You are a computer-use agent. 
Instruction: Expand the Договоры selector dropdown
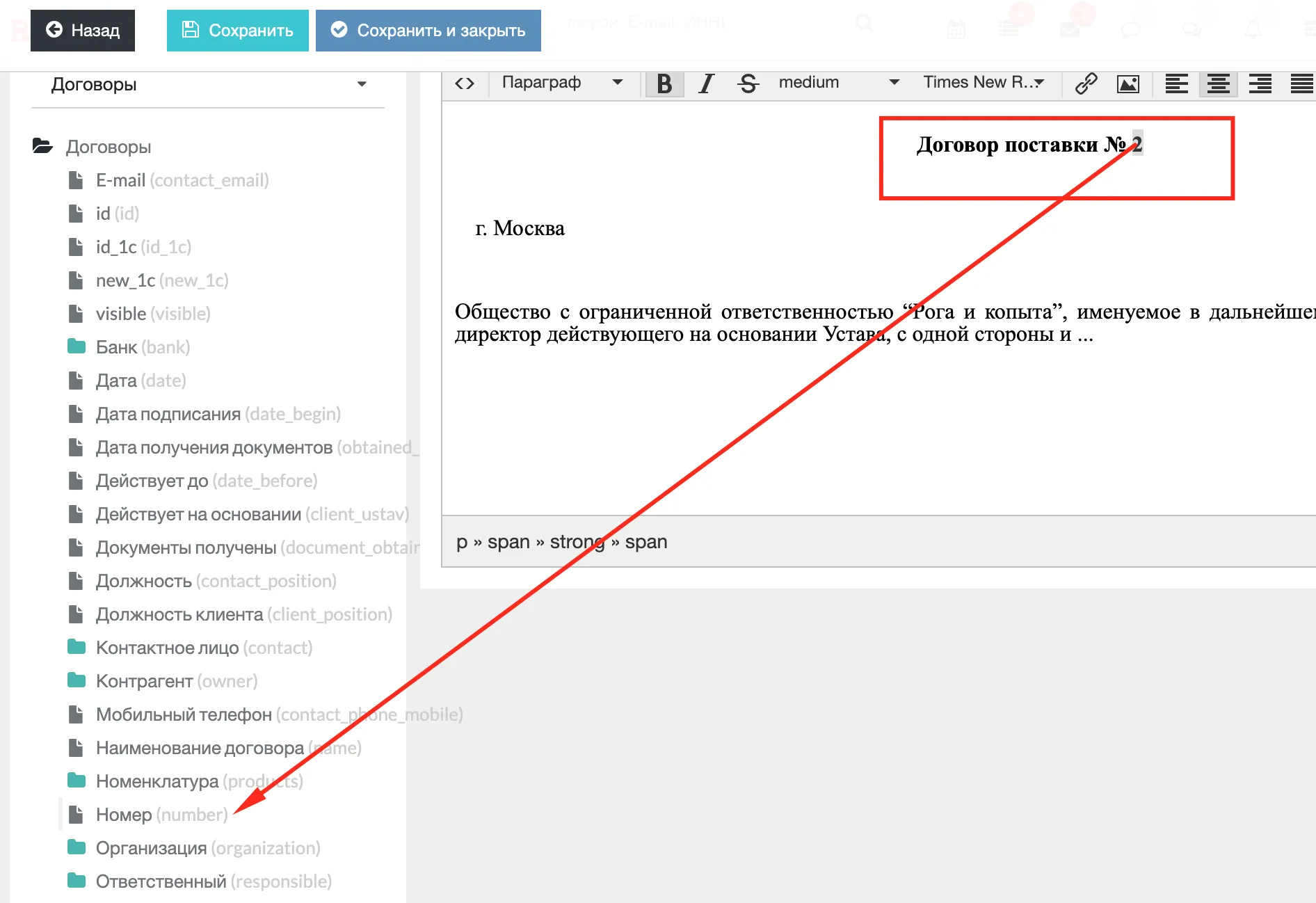pos(208,85)
